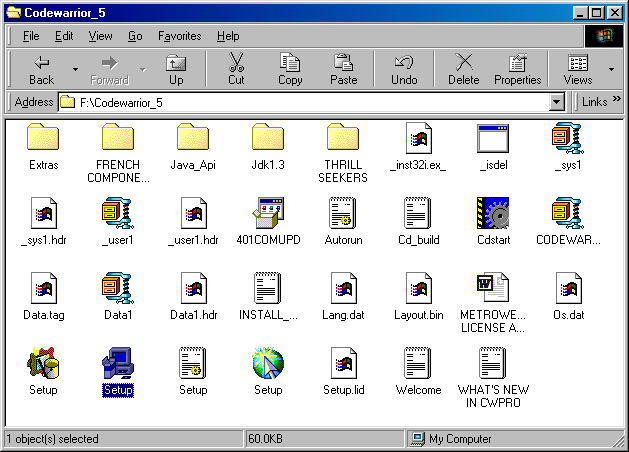629x452 pixels.
Task: Click My Computer zone in status bar
Action: 515,439
